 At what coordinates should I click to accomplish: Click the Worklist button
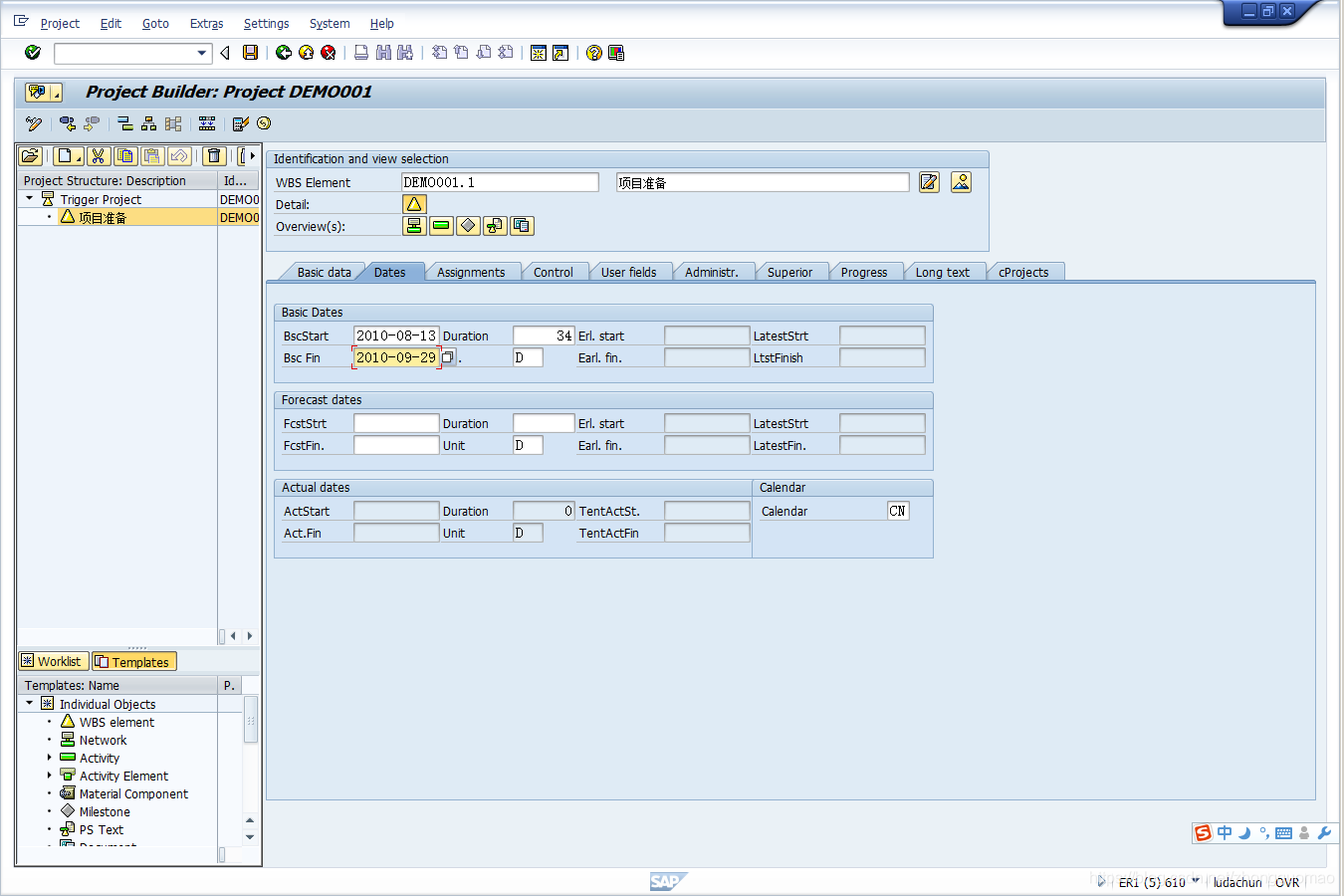click(53, 661)
